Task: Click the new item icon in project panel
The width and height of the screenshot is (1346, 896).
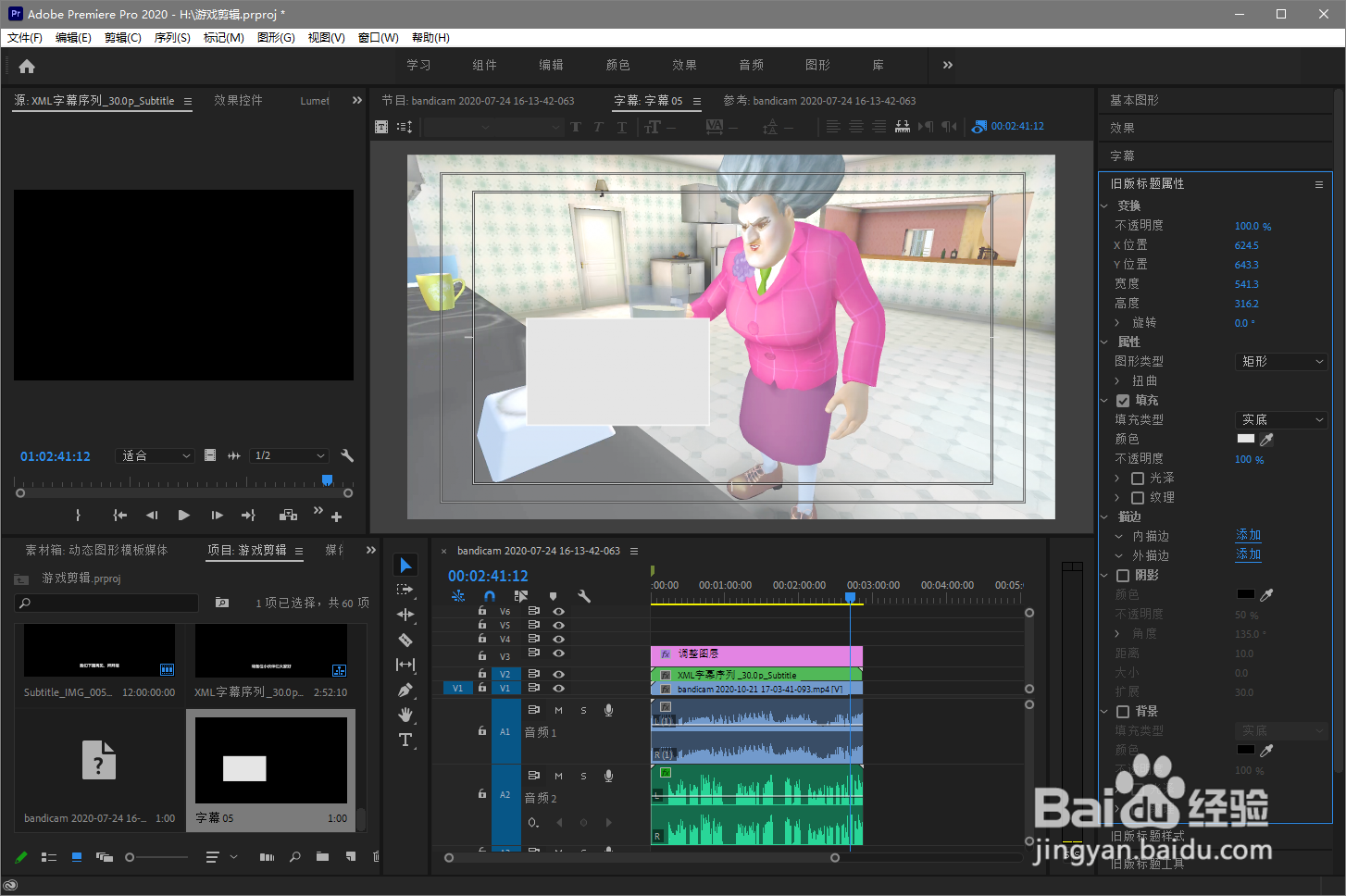Action: [x=350, y=857]
